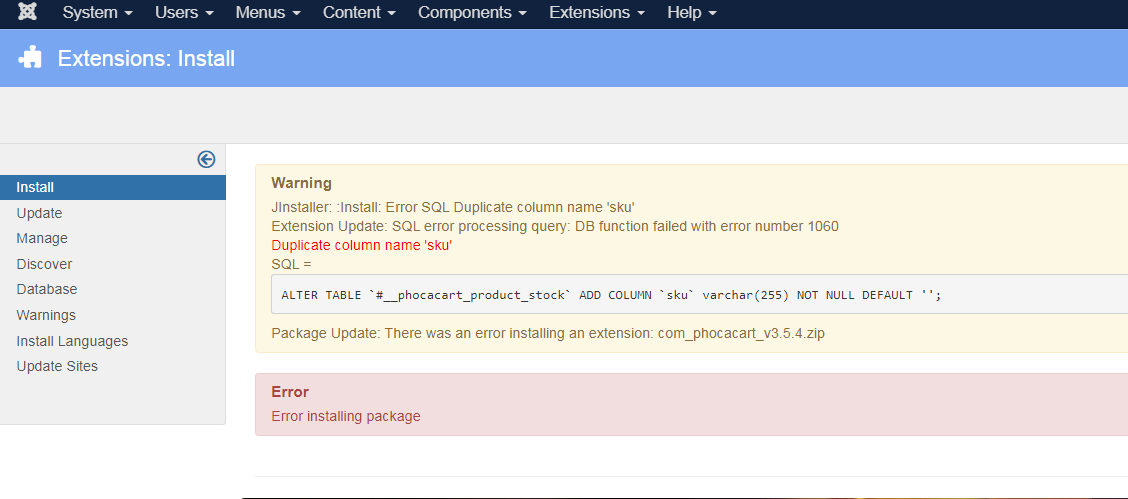Click the ALTER TABLE SQL code block

(699, 295)
